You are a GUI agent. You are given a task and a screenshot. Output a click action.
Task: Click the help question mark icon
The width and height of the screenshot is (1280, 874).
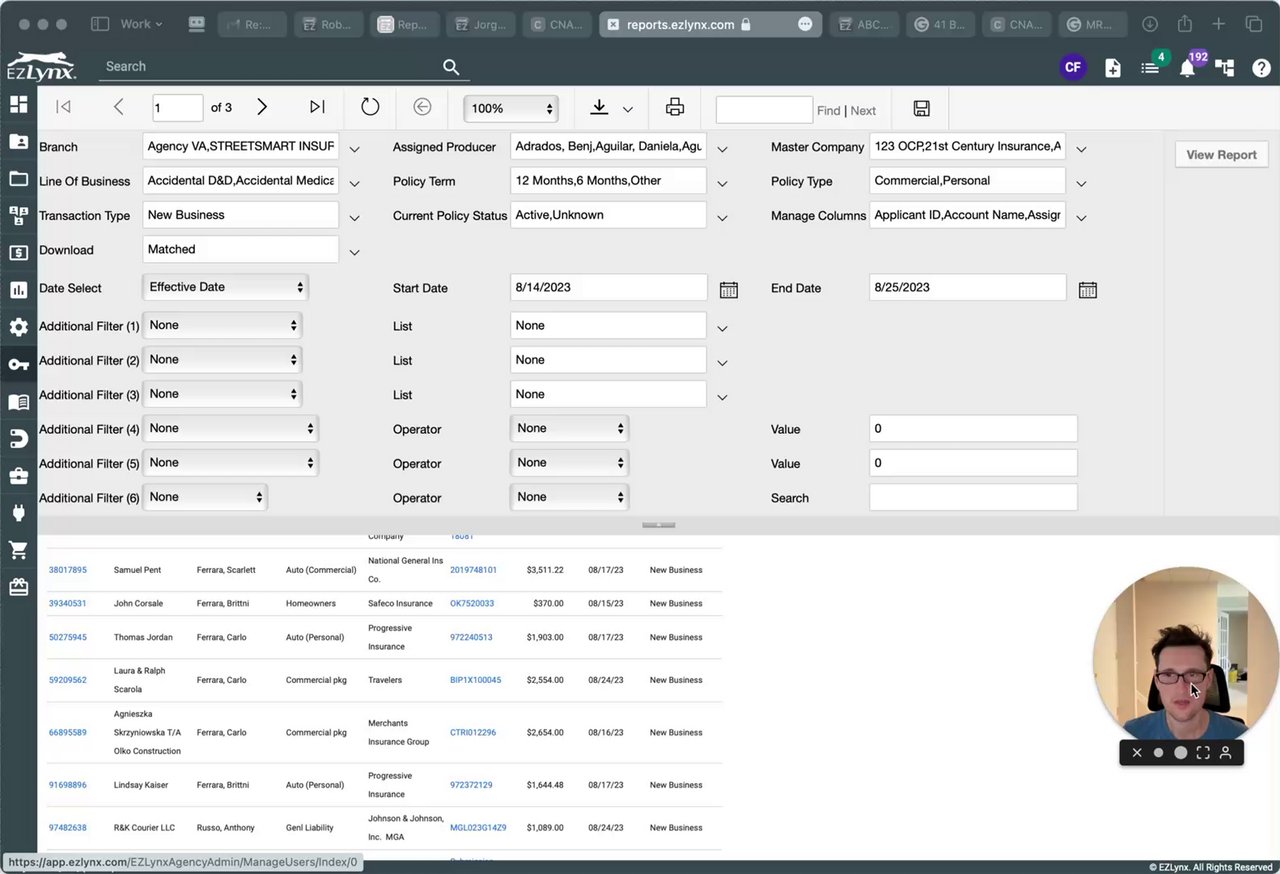tap(1261, 68)
